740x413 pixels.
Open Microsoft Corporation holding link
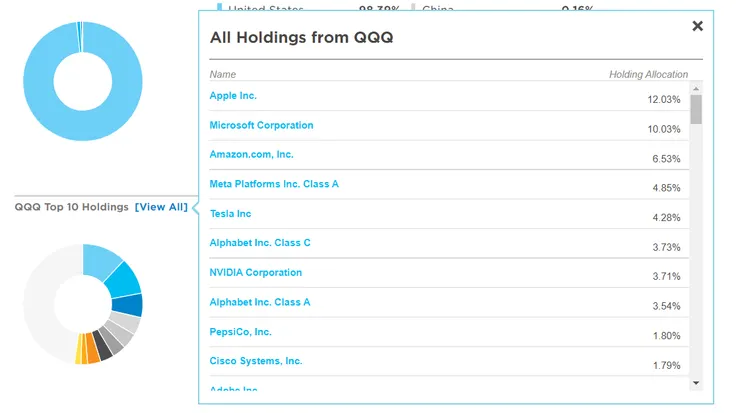[261, 126]
